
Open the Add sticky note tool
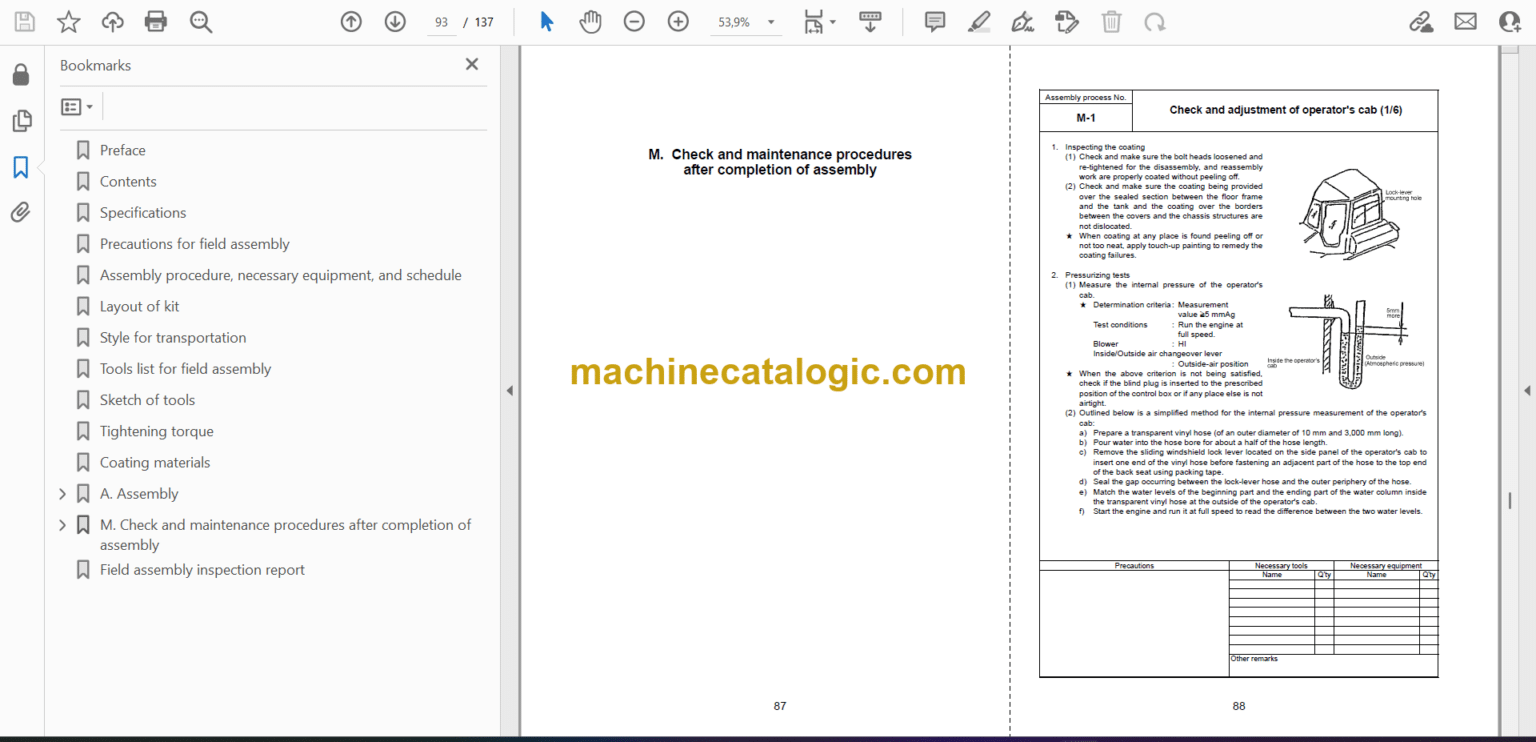tap(933, 20)
